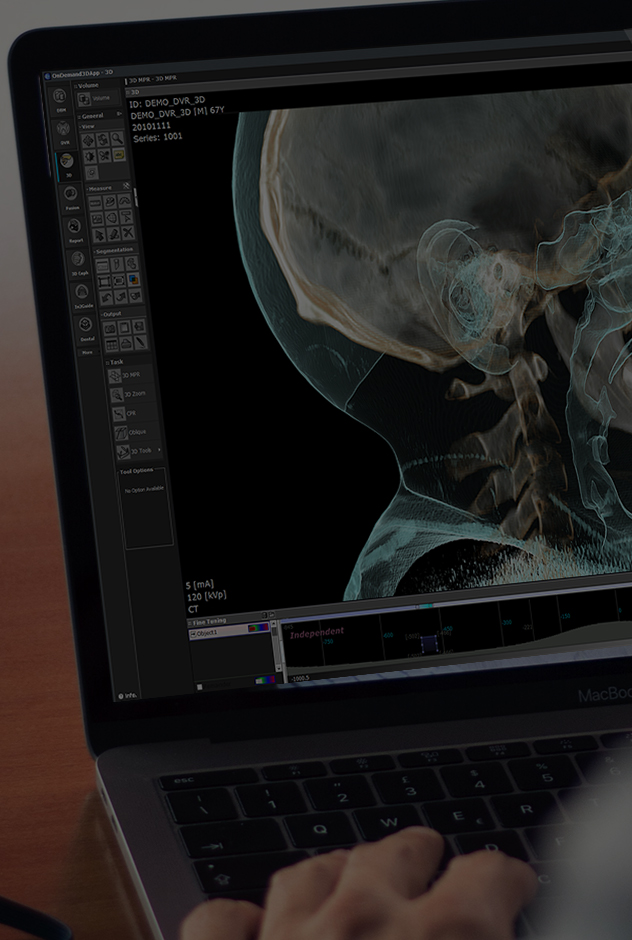The width and height of the screenshot is (632, 940).
Task: Click the grid layout icon in Output
Action: point(112,345)
